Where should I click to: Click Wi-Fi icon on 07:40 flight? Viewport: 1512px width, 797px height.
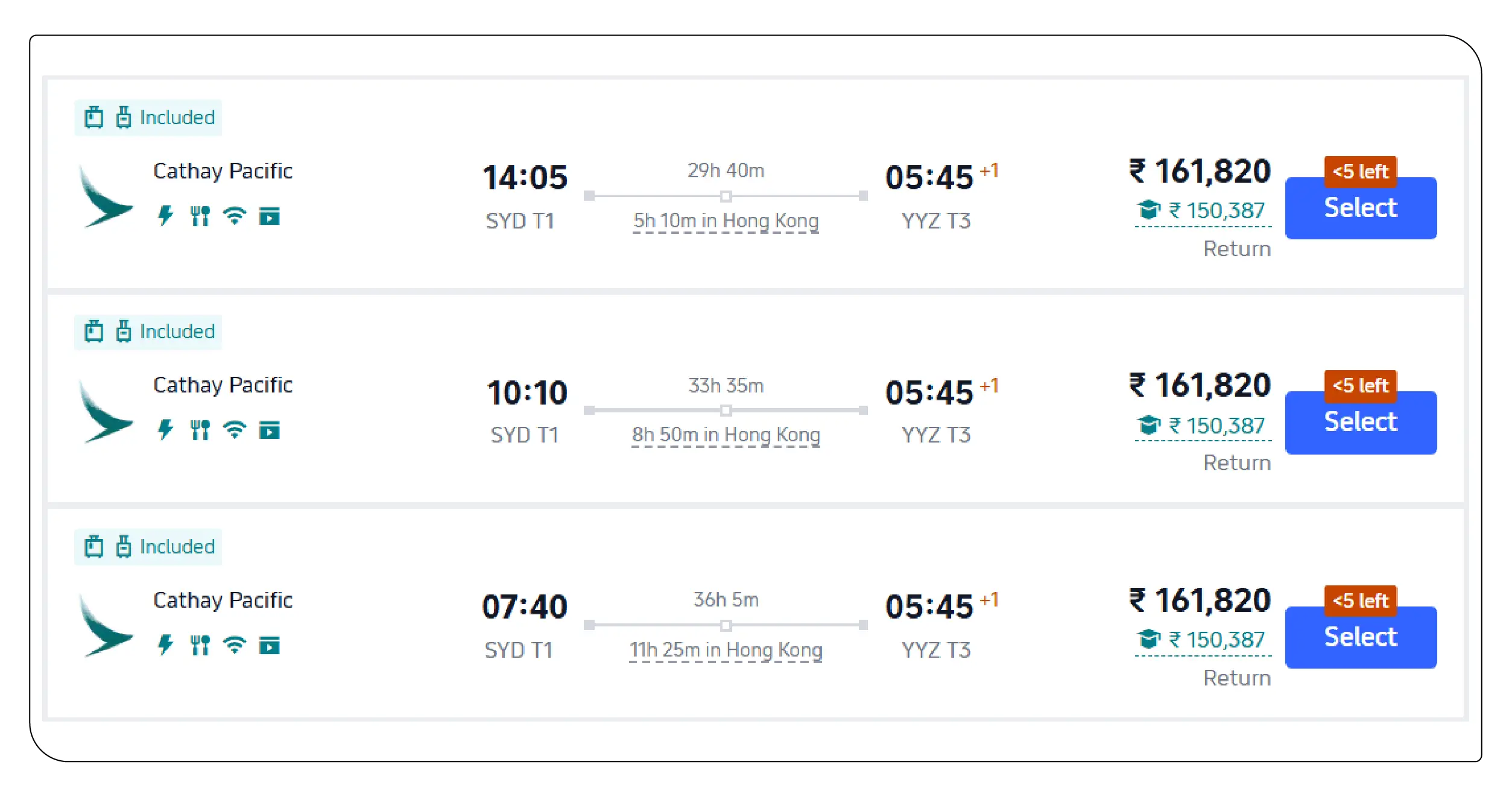pos(235,644)
